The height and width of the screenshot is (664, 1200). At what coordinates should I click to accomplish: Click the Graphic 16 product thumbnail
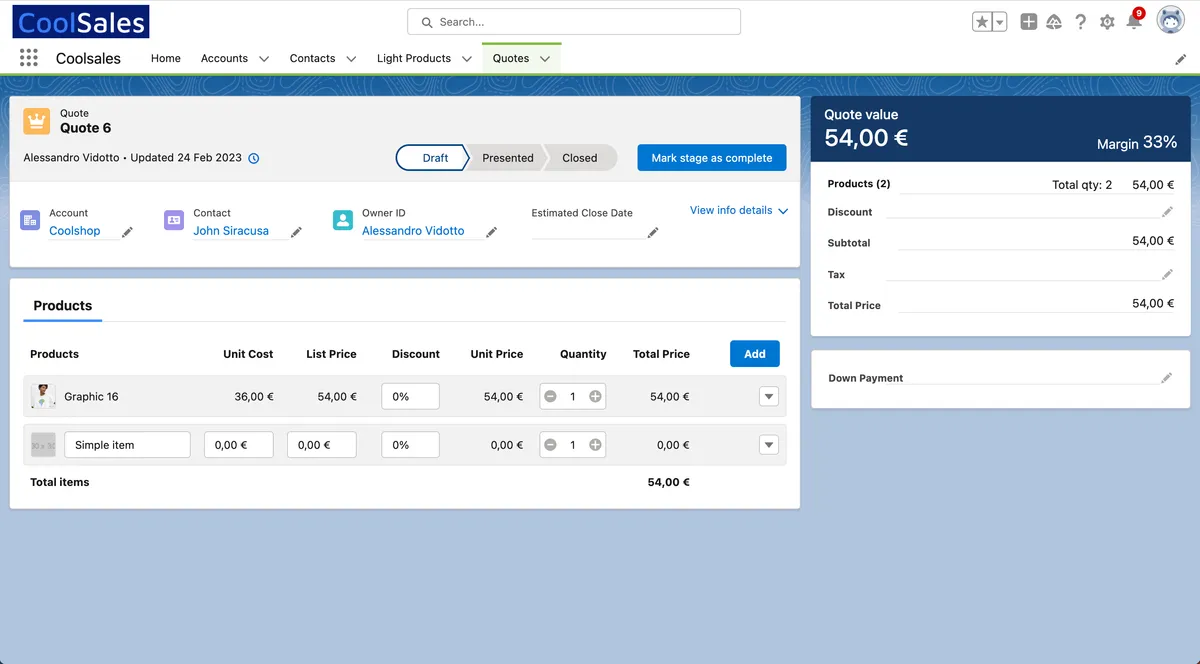(x=43, y=396)
